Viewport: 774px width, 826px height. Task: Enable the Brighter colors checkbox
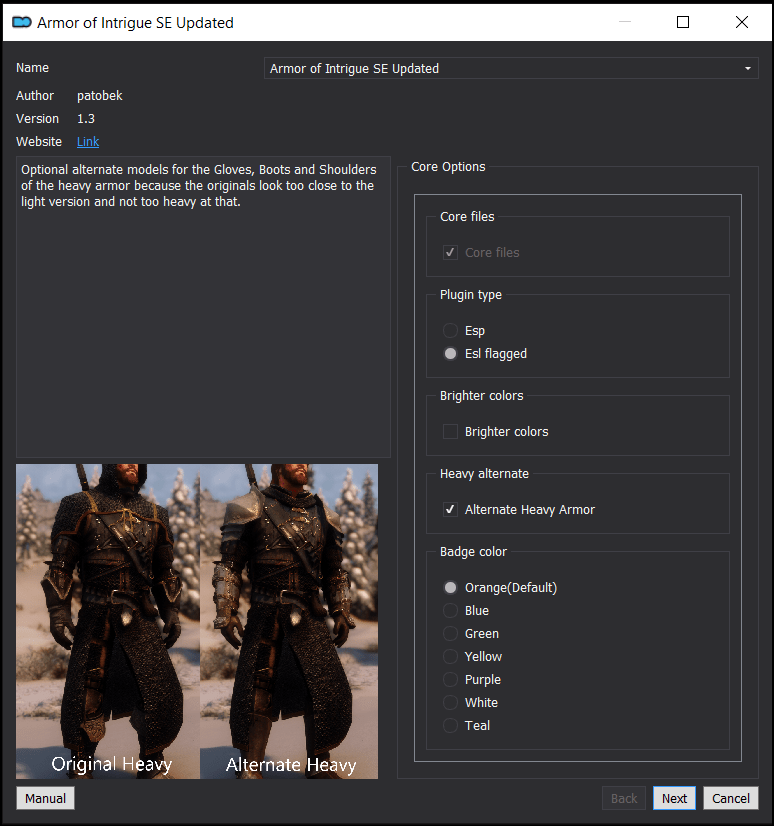[x=450, y=431]
